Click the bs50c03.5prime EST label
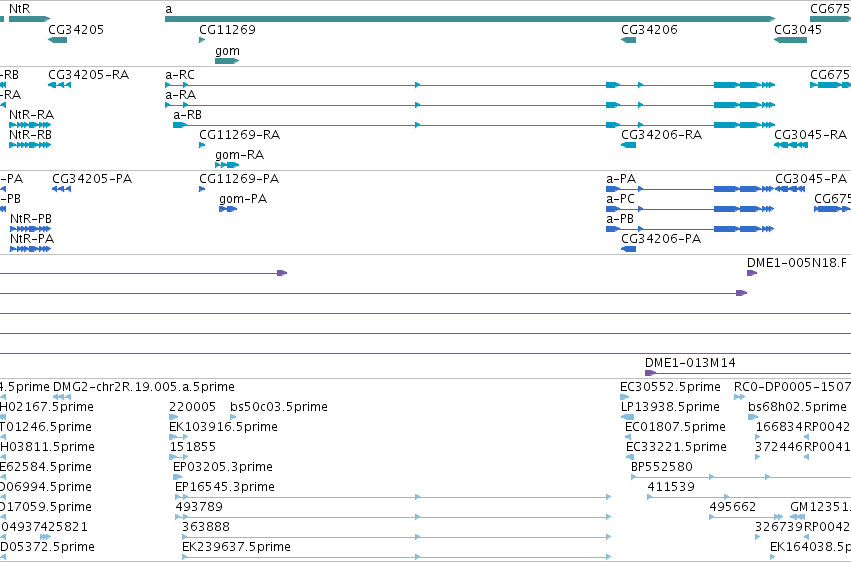This screenshot has height=562, width=851. [279, 407]
